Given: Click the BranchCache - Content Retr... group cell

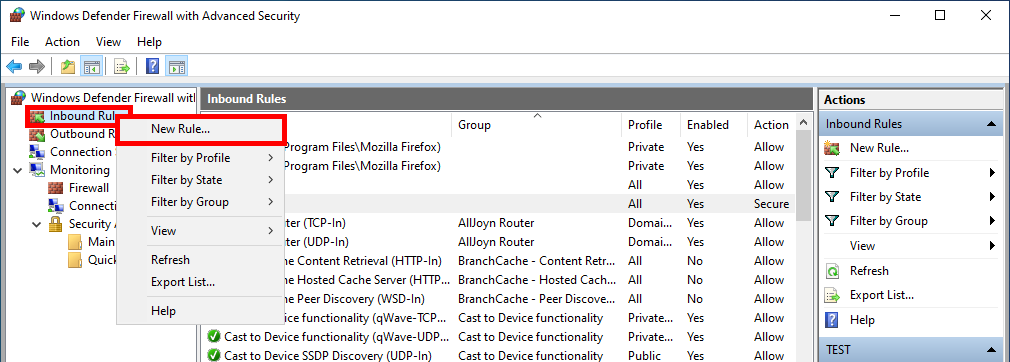Looking at the screenshot, I should tap(537, 261).
